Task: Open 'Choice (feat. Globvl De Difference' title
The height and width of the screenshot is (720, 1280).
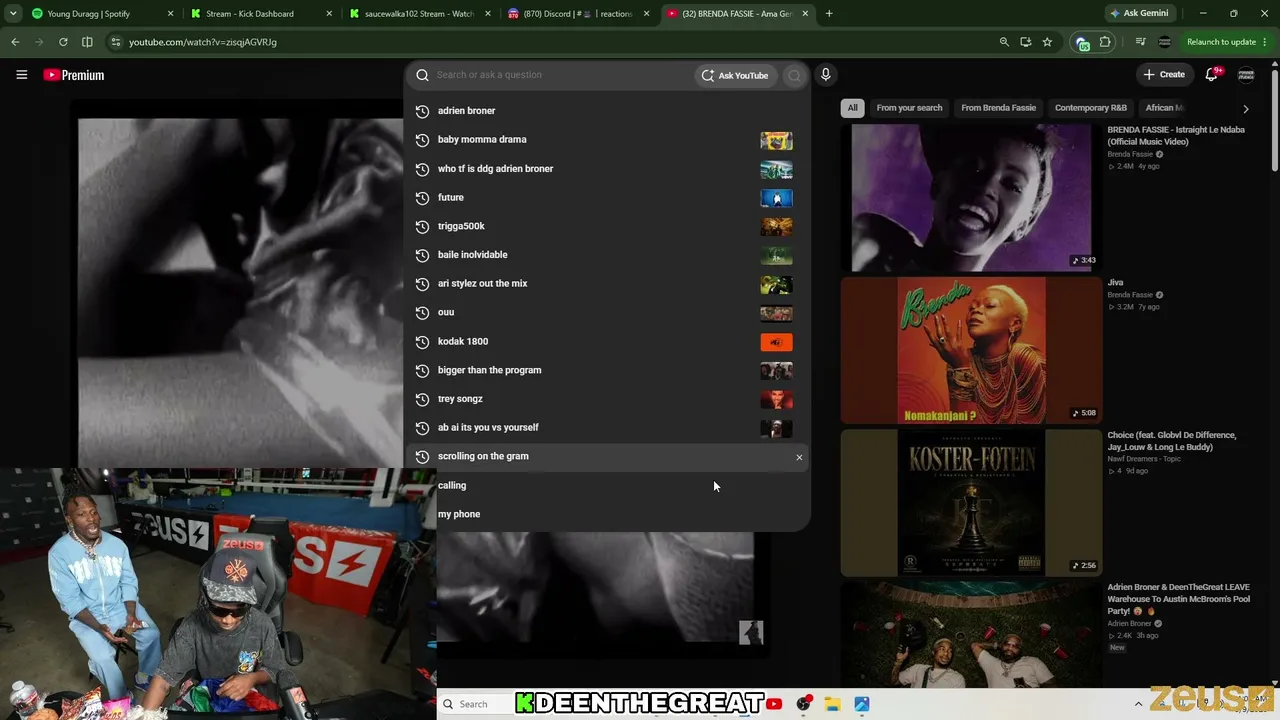Action: (x=1171, y=441)
